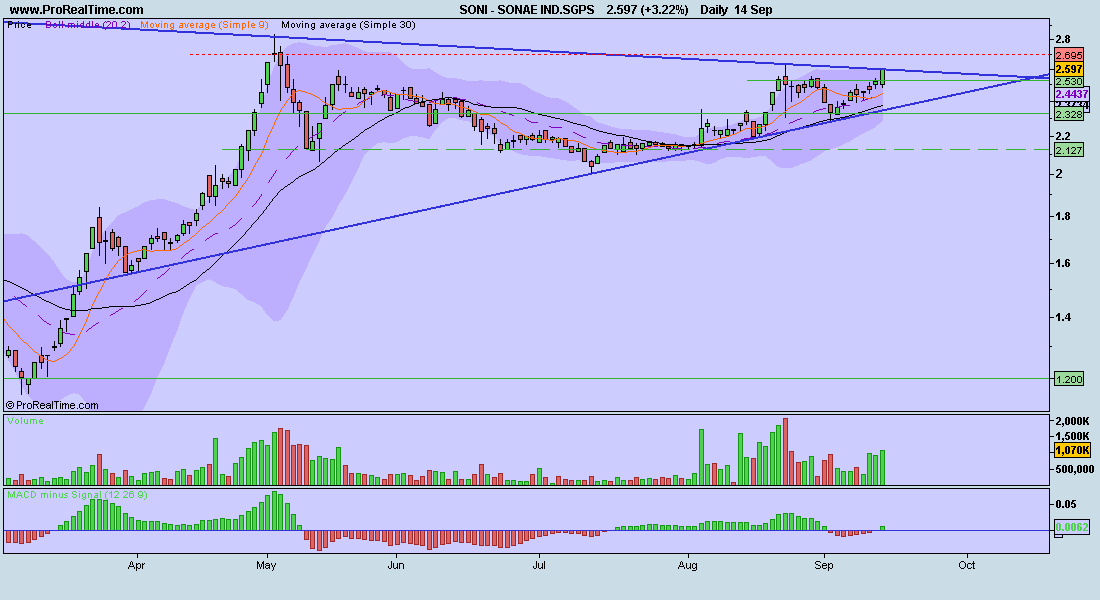Click the Daily timeframe label in the title
Image resolution: width=1100 pixels, height=600 pixels.
point(714,10)
